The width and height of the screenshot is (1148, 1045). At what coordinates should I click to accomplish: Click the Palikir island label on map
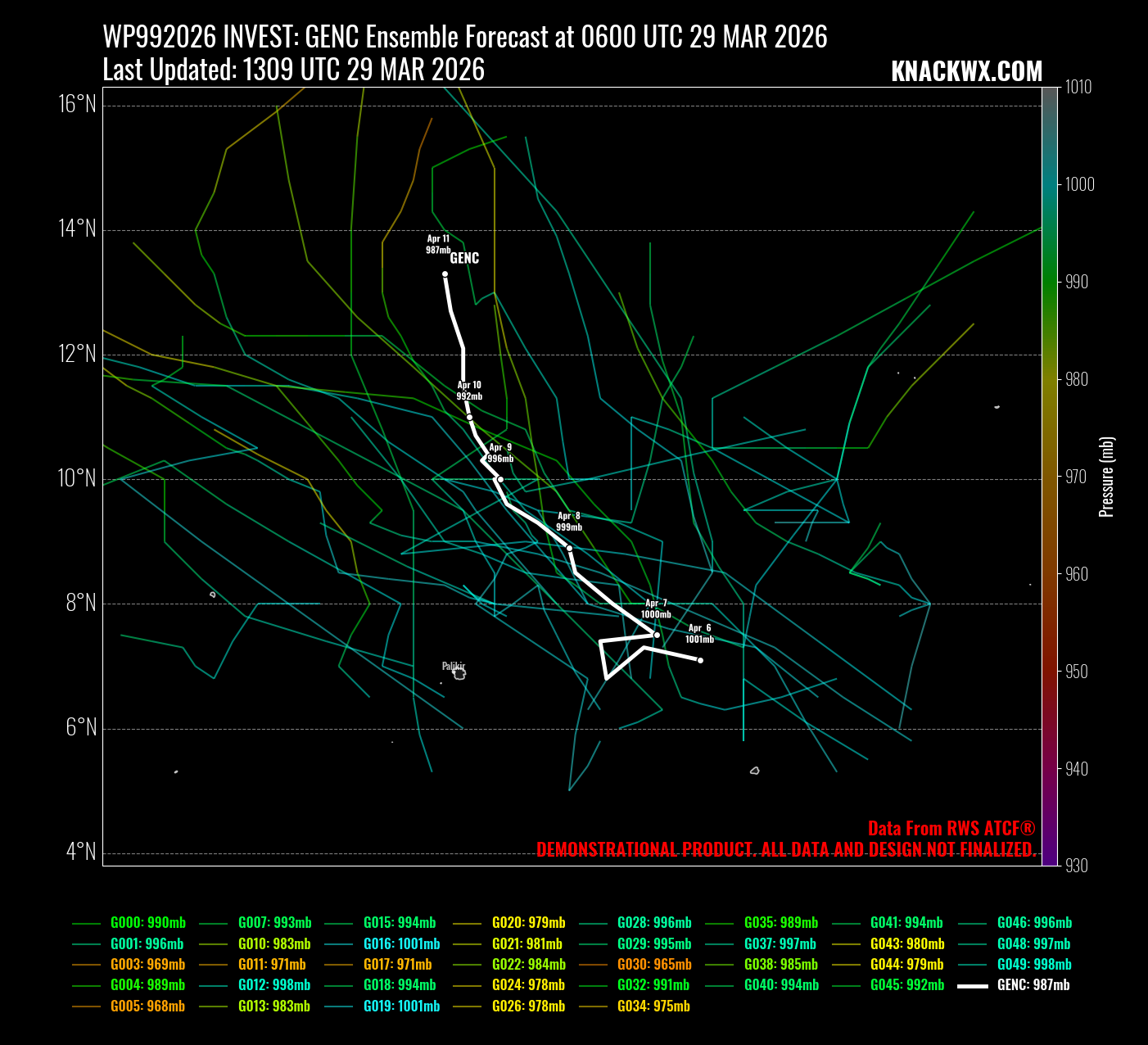click(x=454, y=667)
